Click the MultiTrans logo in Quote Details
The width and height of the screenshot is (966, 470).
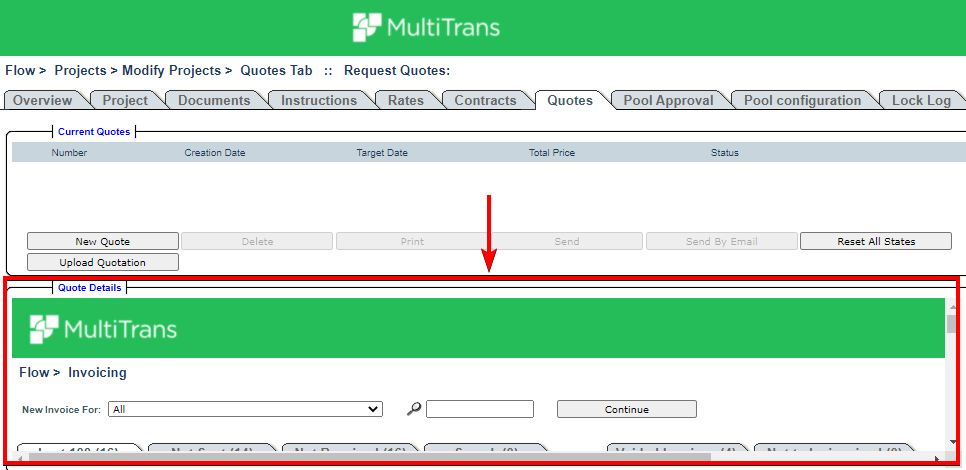coord(104,329)
